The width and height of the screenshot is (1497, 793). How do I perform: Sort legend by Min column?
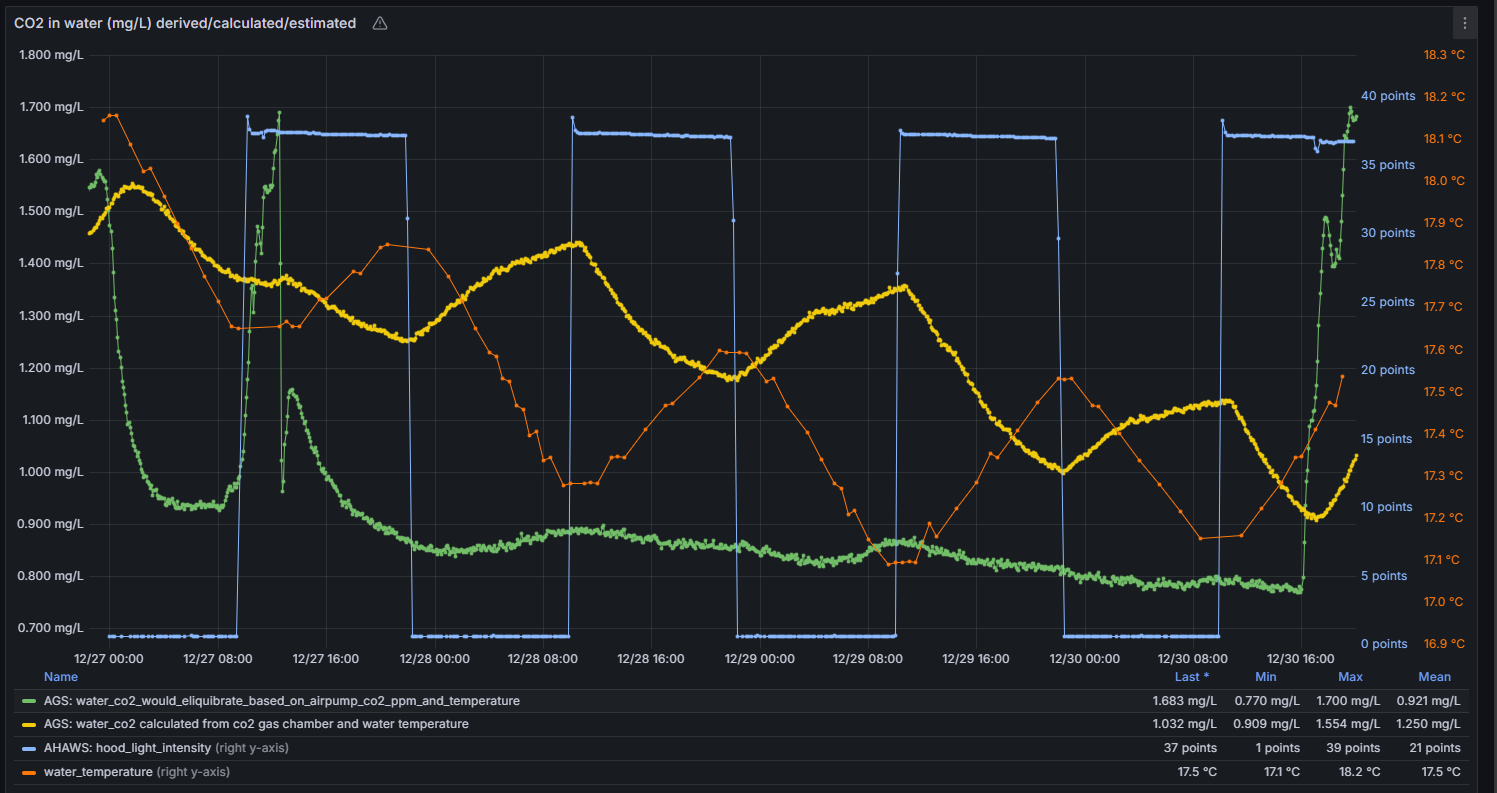pyautogui.click(x=1266, y=677)
